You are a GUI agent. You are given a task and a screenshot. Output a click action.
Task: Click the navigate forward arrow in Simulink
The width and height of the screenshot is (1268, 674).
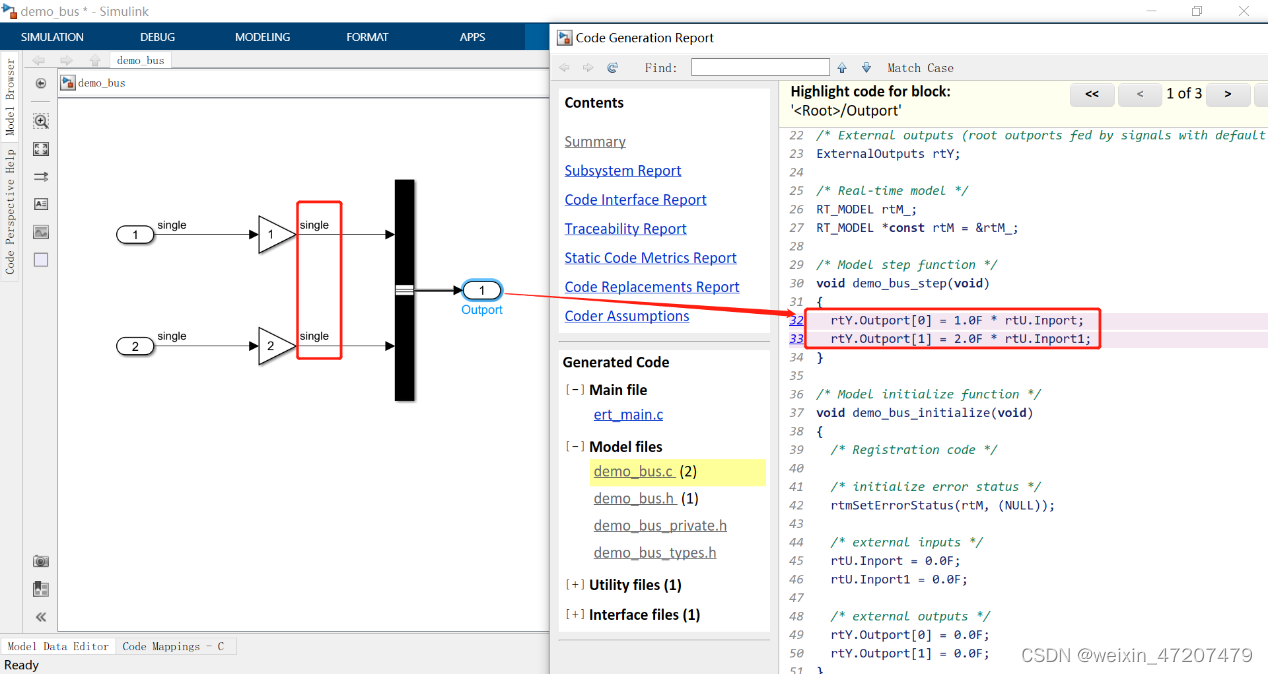tap(67, 60)
